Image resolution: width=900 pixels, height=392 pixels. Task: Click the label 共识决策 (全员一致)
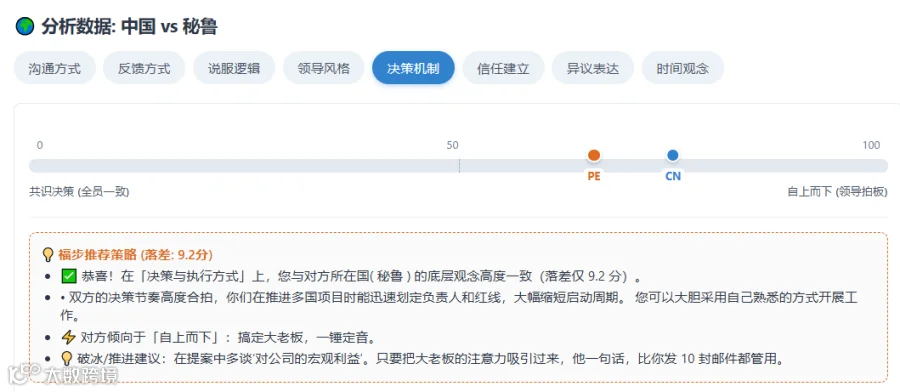click(x=79, y=192)
